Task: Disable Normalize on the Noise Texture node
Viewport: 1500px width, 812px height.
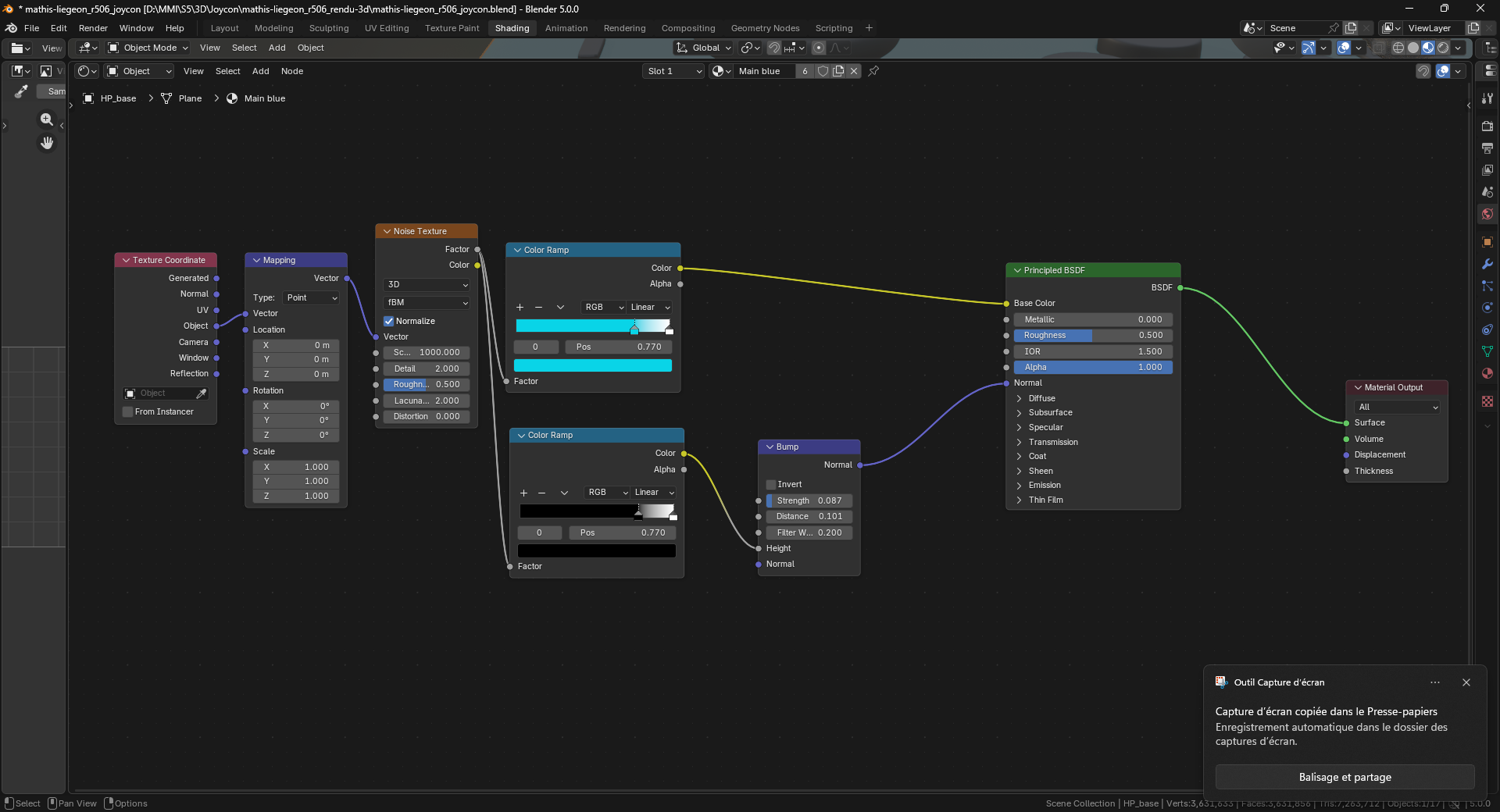Action: coord(388,321)
